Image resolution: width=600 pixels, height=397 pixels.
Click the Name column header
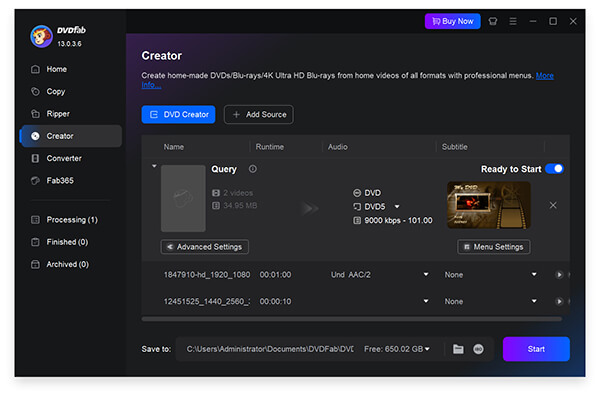pos(174,147)
